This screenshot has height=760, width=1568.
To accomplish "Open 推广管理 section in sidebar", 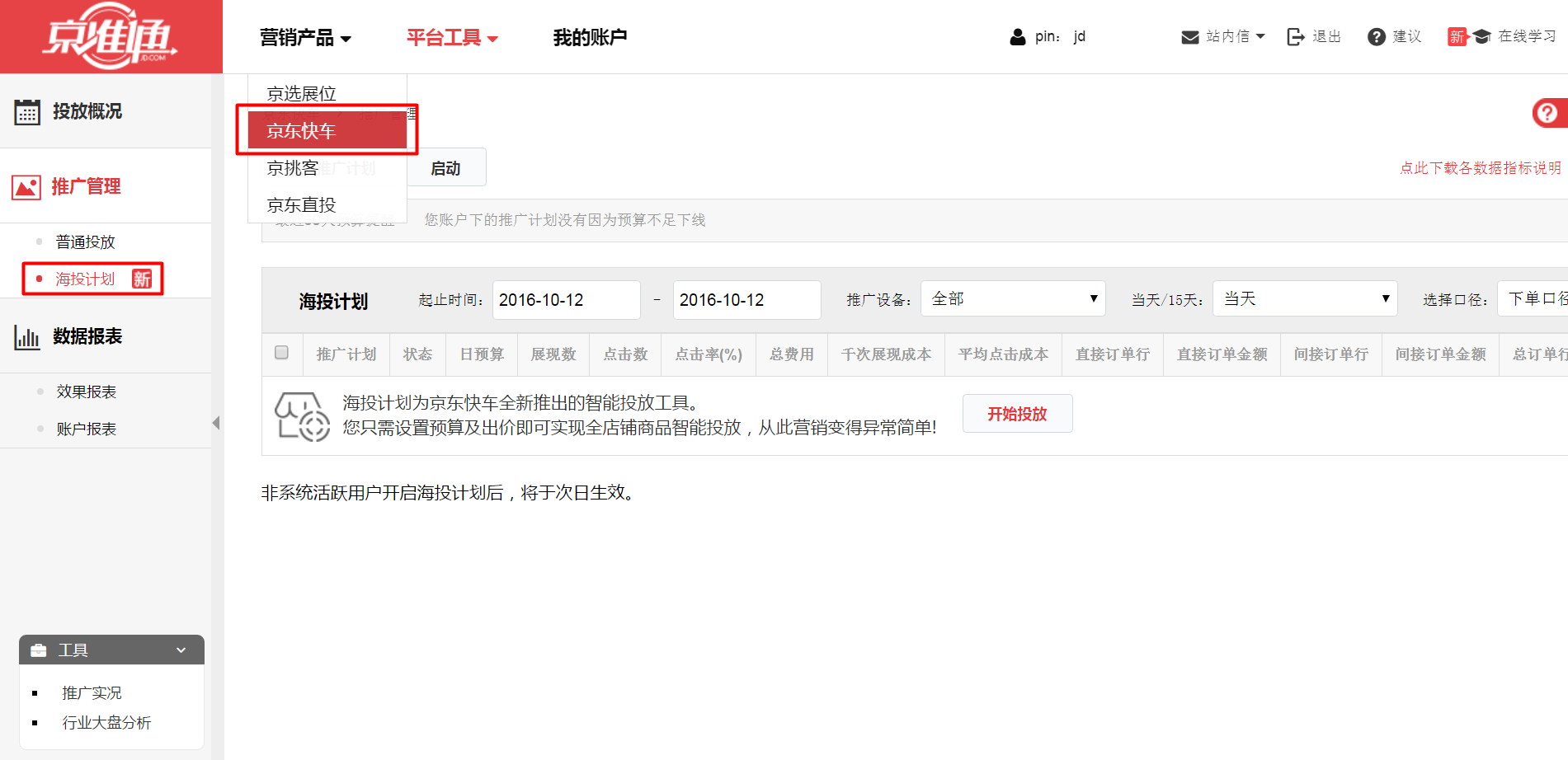I will click(87, 187).
